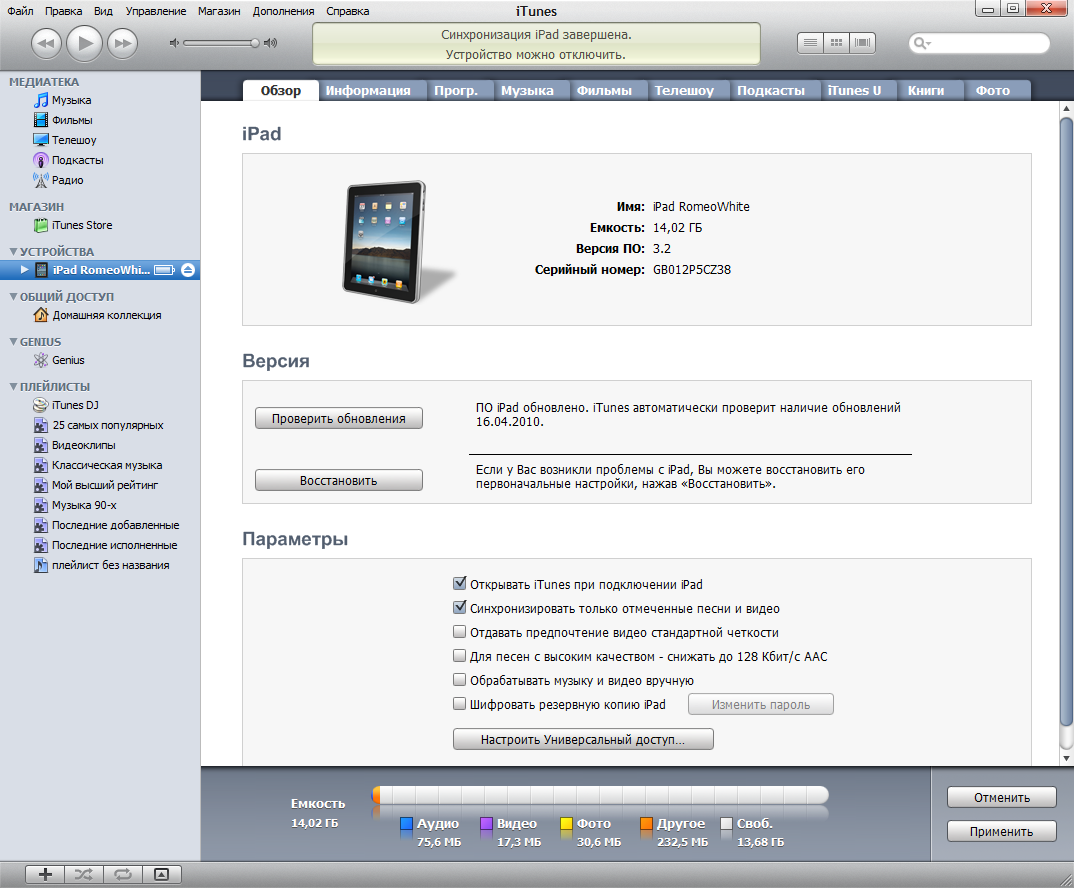Disable opening iTunes when iPad connects
1074x888 pixels.
[460, 584]
